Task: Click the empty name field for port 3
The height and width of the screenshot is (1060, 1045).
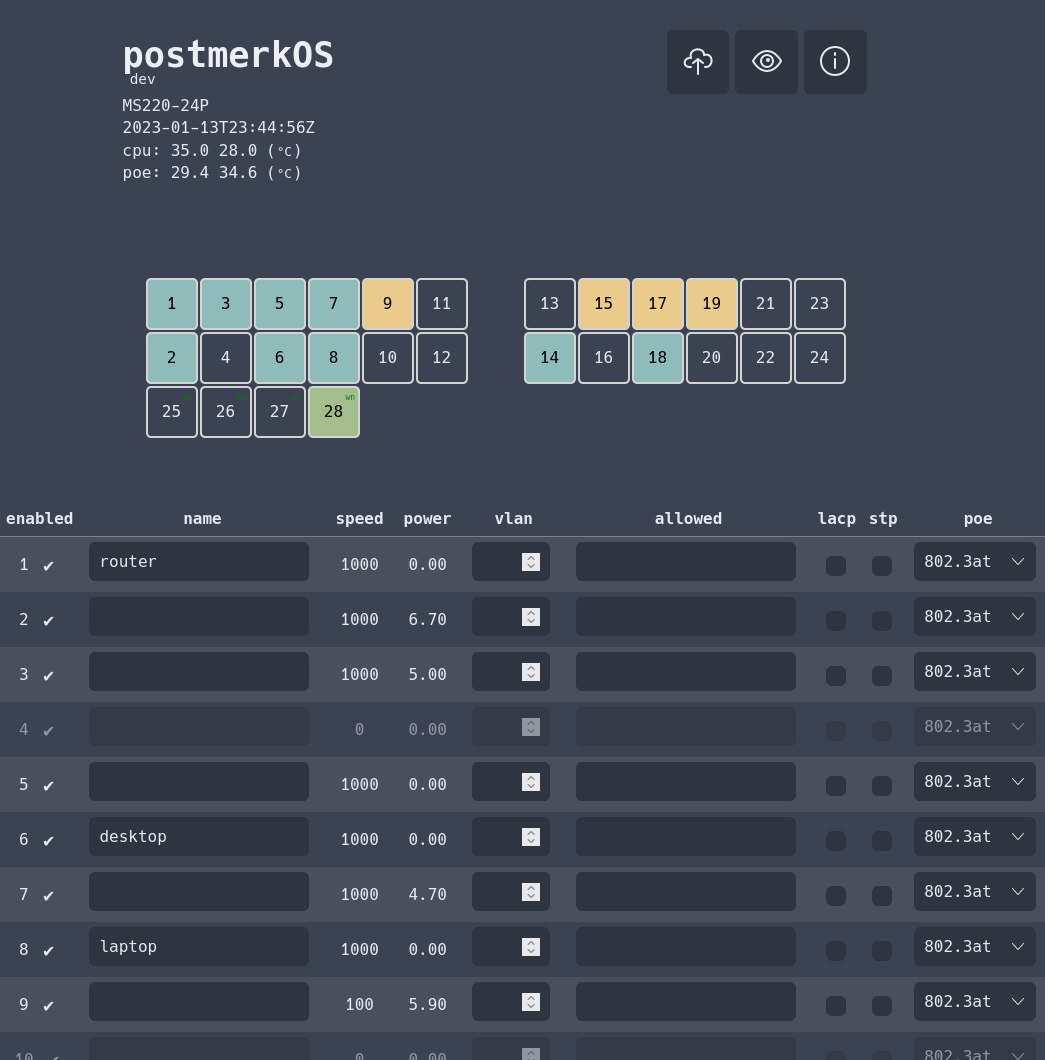Action: (199, 671)
